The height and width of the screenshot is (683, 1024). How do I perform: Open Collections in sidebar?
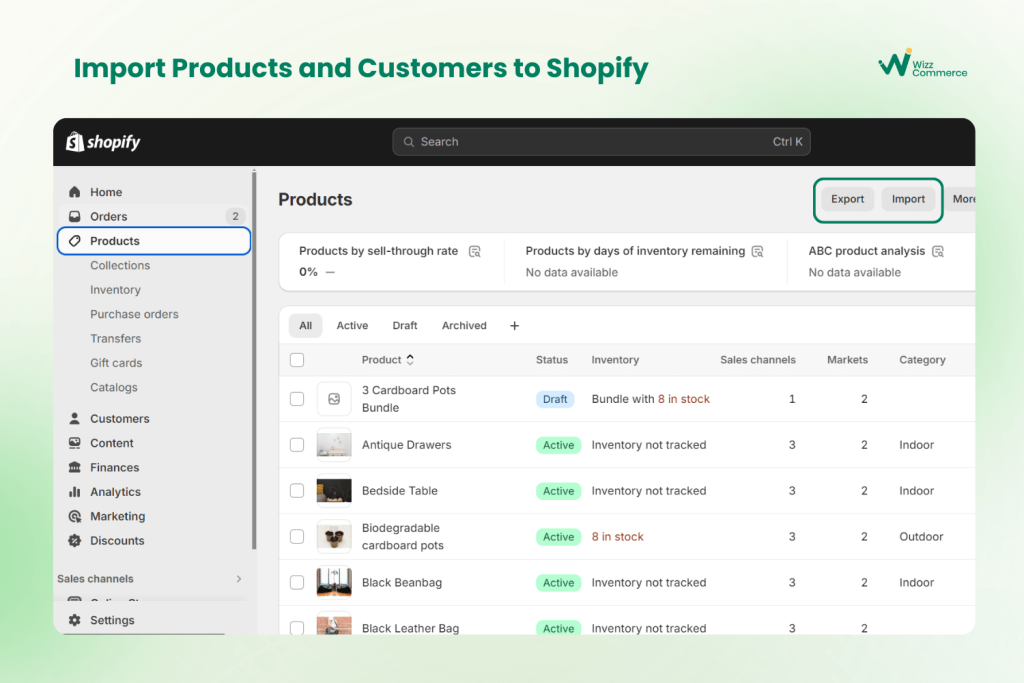click(x=120, y=265)
